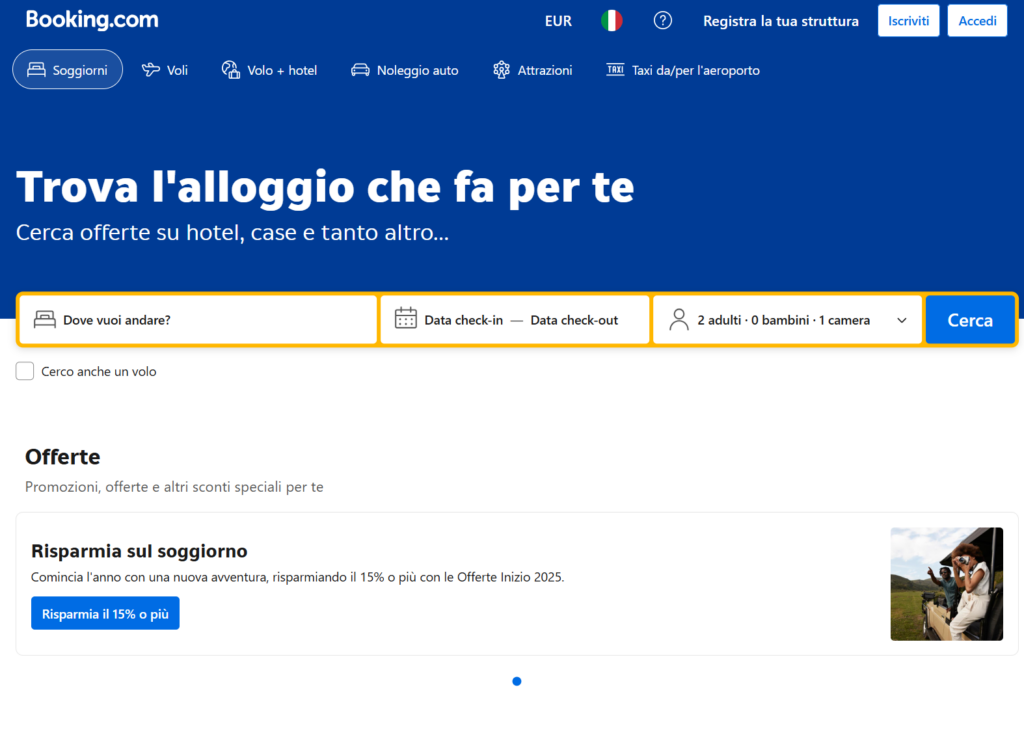Image resolution: width=1024 pixels, height=748 pixels.
Task: Open help via question mark icon
Action: pyautogui.click(x=663, y=21)
